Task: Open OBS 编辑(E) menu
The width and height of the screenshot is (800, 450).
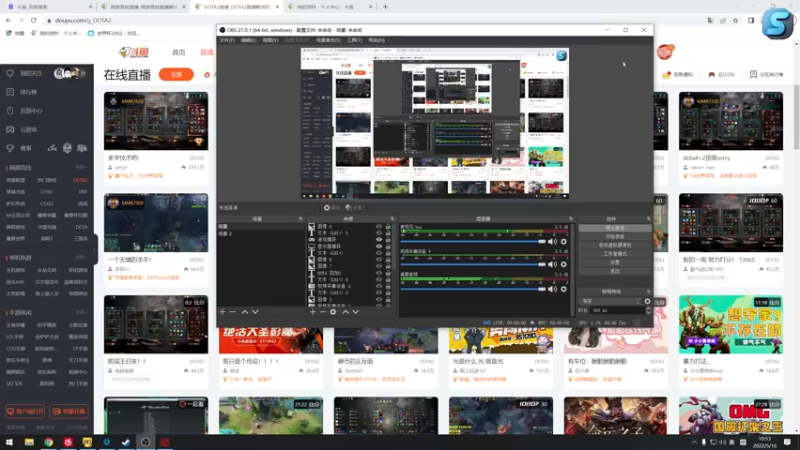Action: [248, 40]
